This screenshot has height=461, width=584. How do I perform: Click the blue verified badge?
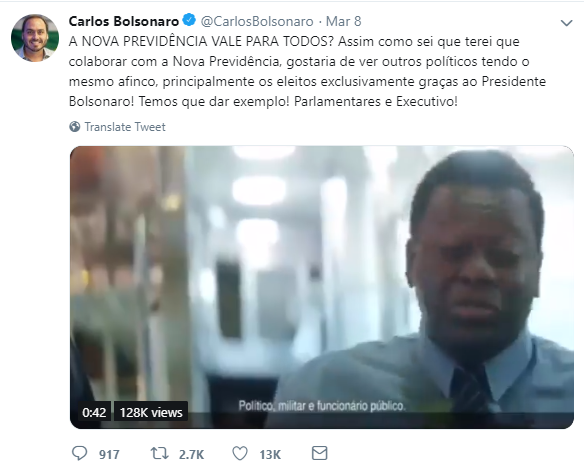[x=190, y=20]
